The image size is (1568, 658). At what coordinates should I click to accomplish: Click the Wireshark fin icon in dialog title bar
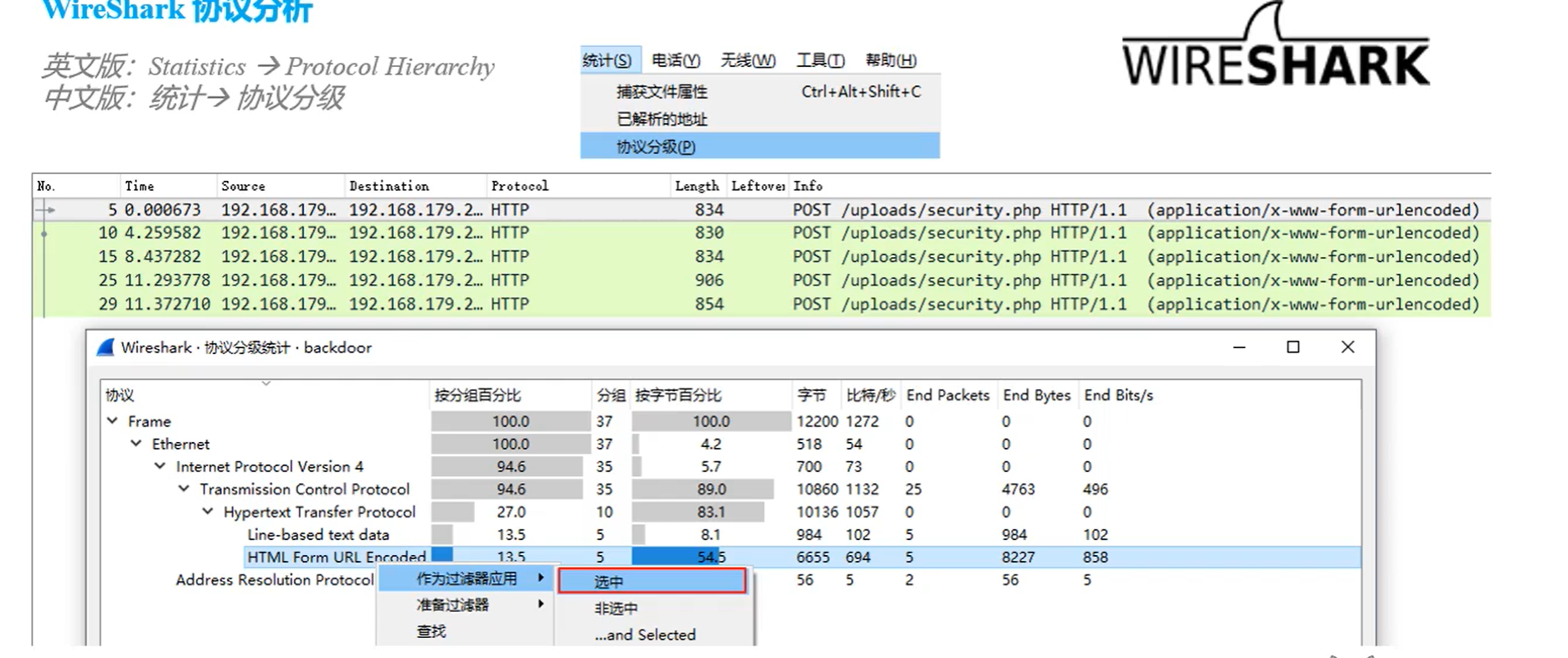106,347
